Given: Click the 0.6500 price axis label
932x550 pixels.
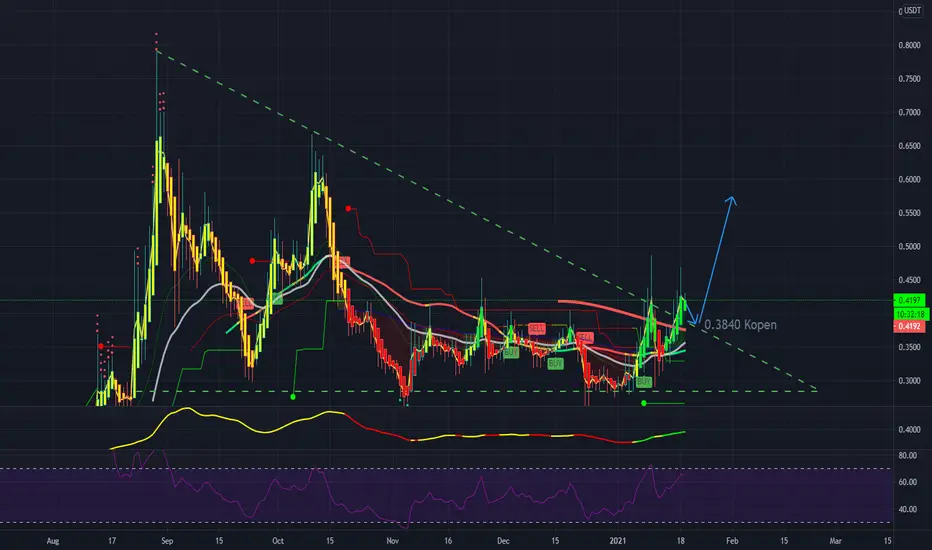Looking at the screenshot, I should [x=909, y=146].
